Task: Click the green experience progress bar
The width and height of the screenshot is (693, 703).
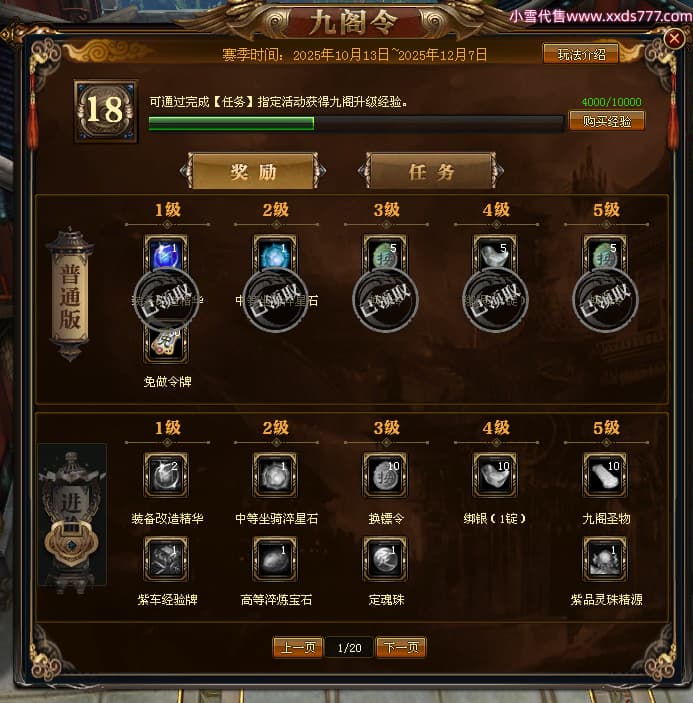Action: pos(356,123)
